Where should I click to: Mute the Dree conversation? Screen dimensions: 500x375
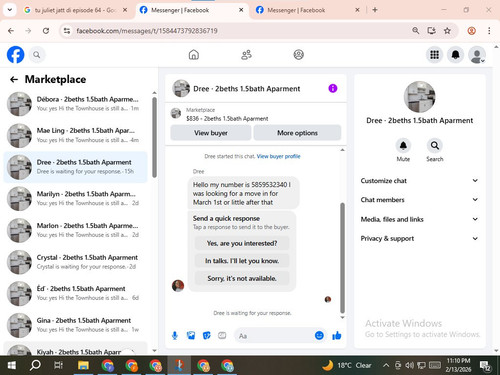[x=403, y=146]
